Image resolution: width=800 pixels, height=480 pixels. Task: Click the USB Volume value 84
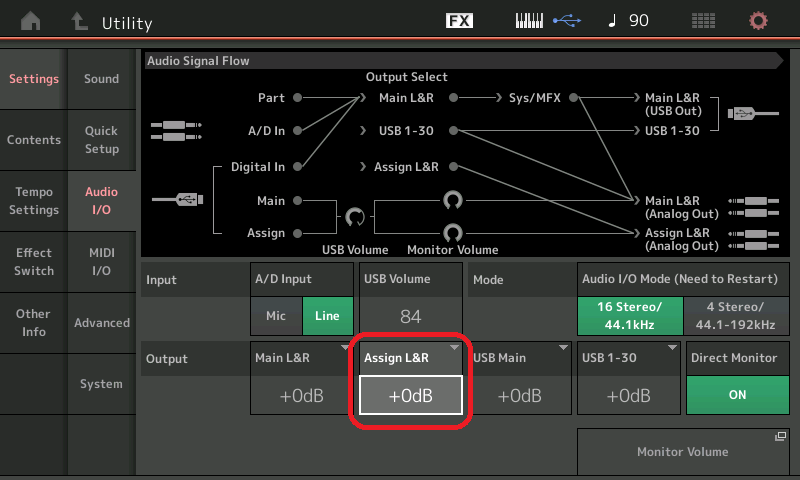410,316
